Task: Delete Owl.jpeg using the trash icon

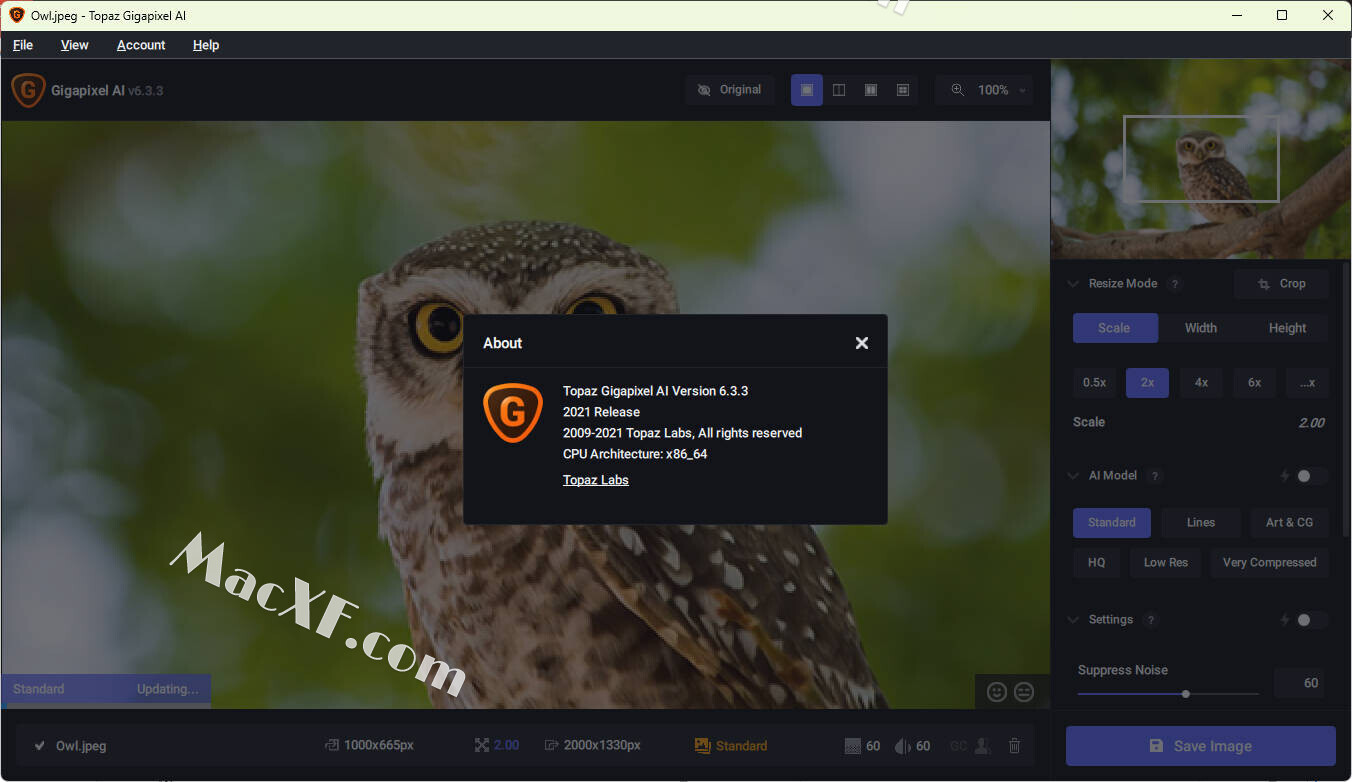Action: tap(1014, 746)
